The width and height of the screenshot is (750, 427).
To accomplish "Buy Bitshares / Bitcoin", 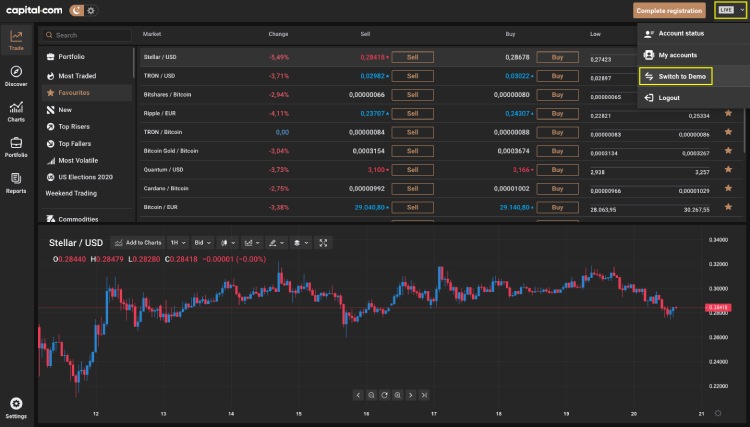I will click(x=557, y=95).
